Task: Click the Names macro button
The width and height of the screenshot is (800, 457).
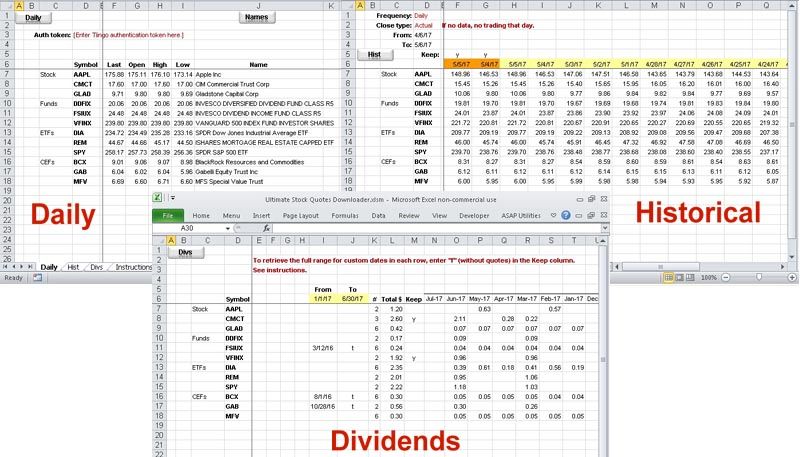Action: (x=257, y=17)
